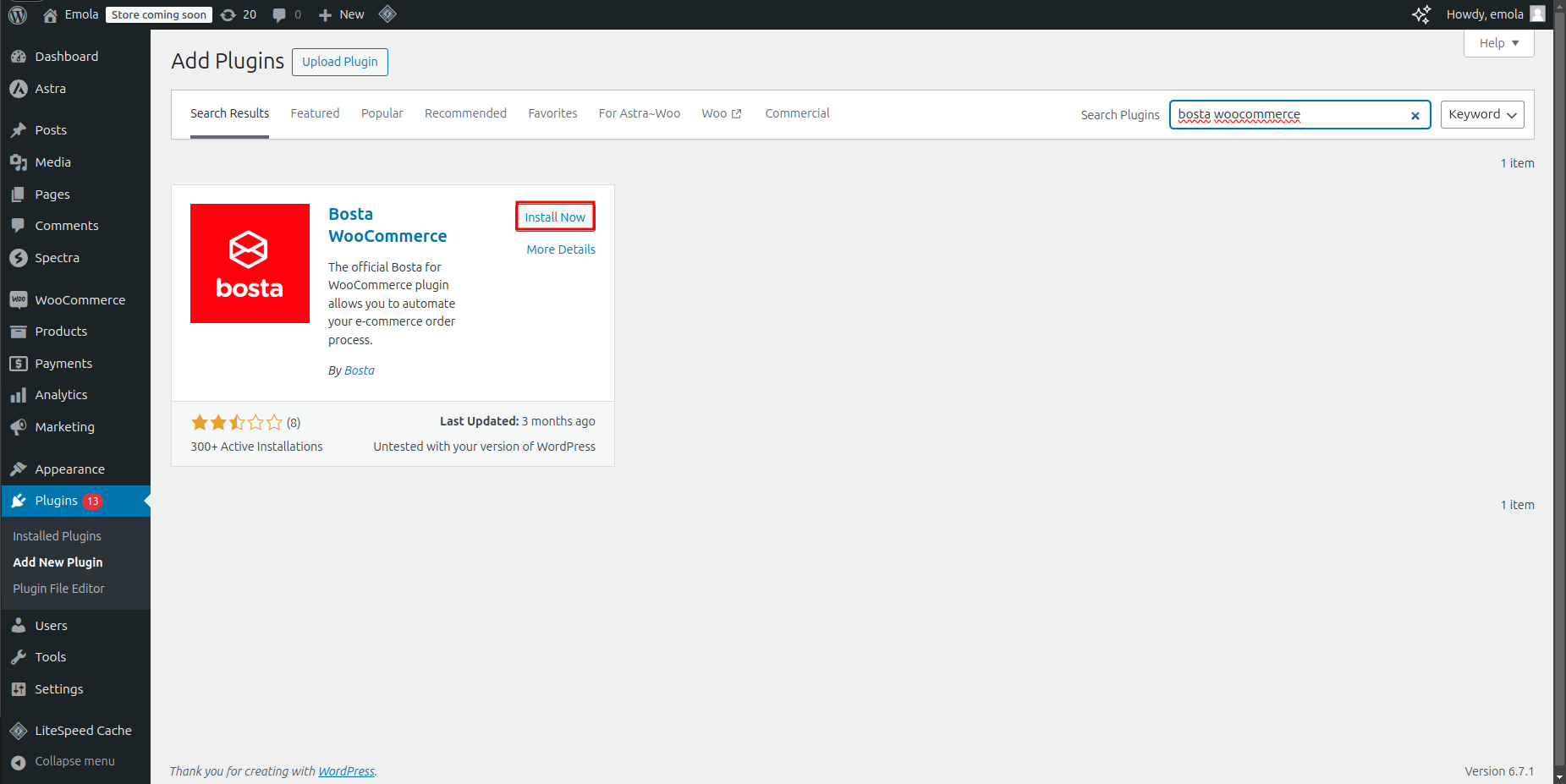Open the For Astra-Woo tab

tap(640, 114)
